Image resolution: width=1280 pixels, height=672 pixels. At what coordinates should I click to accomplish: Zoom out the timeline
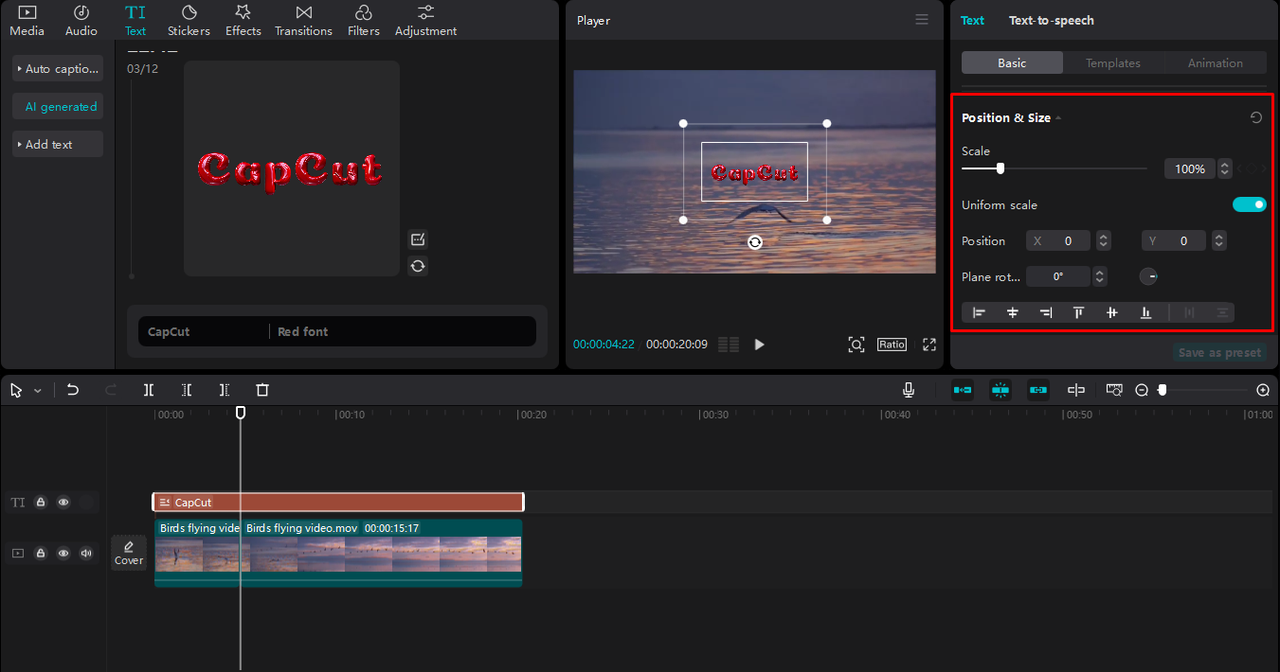pyautogui.click(x=1141, y=390)
